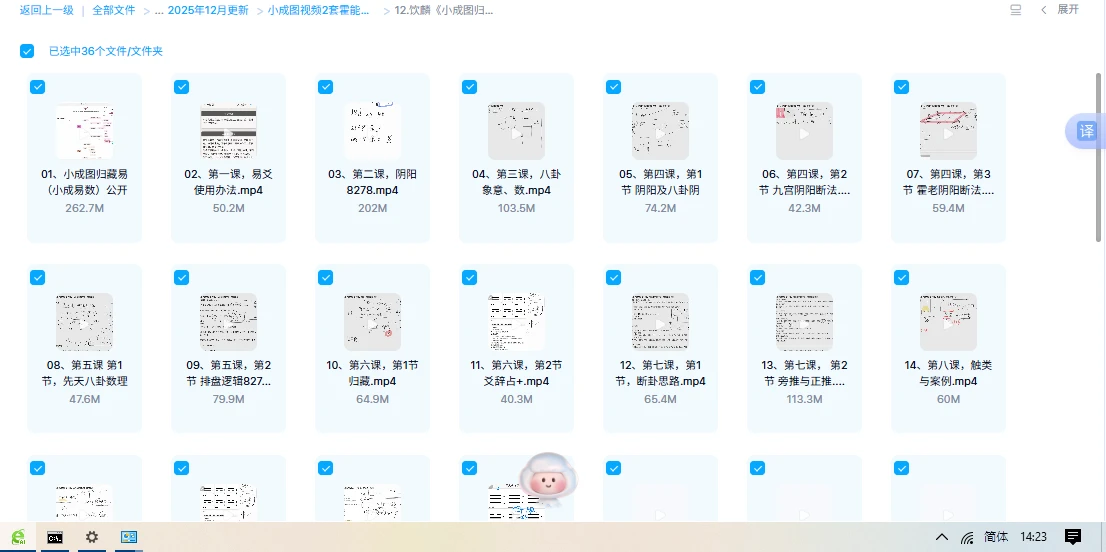
Task: Open thumbnail of 03、第二课，阴阳8278.mp4
Action: 372,131
